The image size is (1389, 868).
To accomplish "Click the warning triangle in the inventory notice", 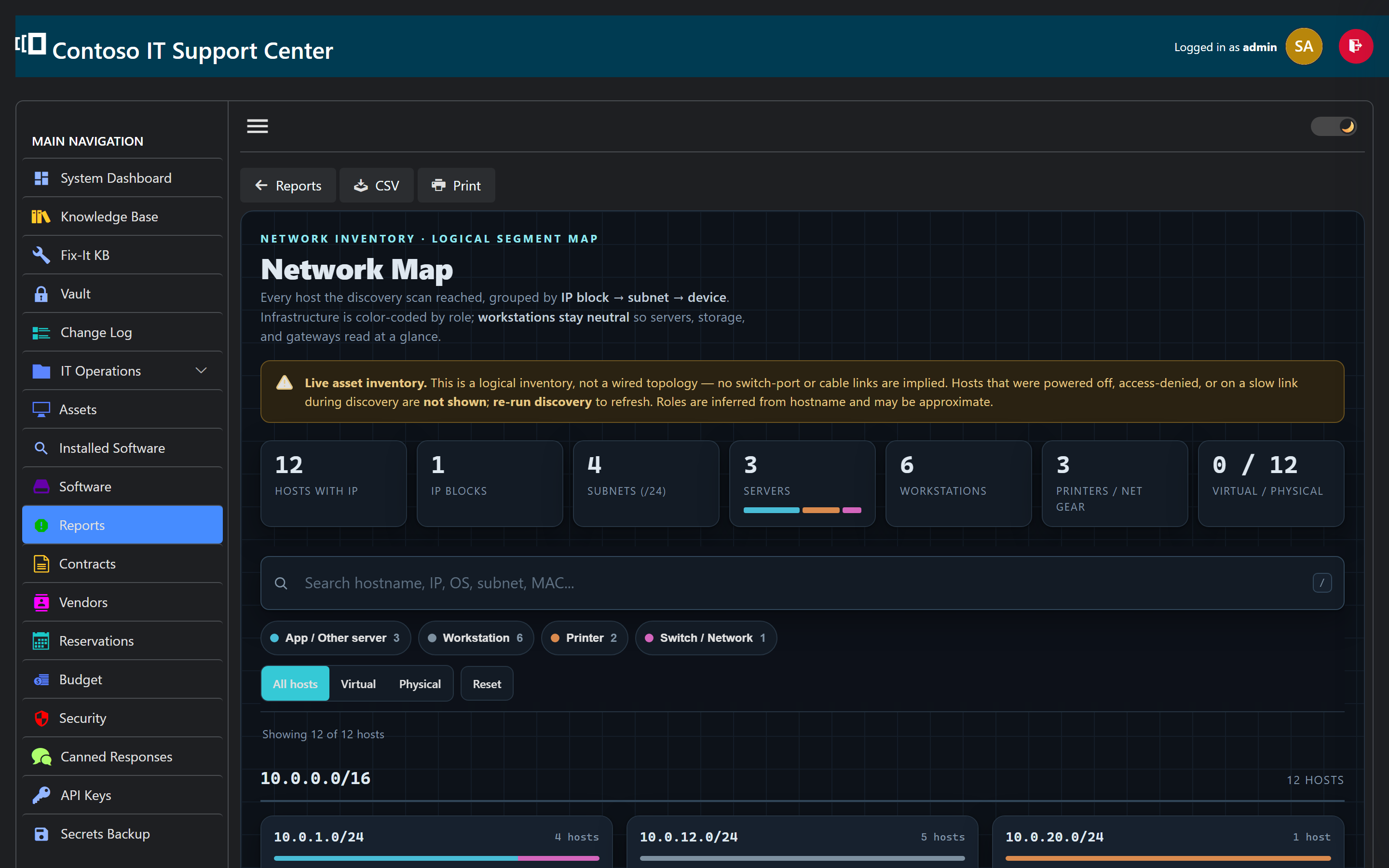I will [285, 383].
